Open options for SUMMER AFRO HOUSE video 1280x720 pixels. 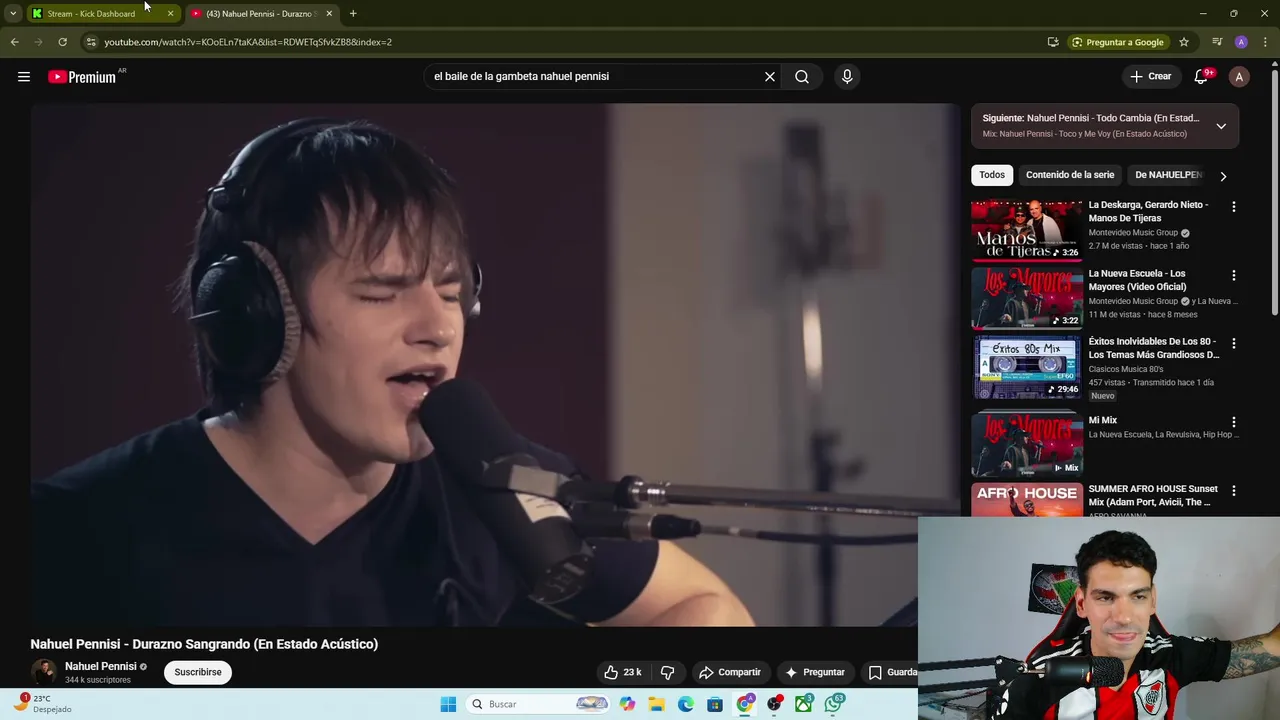point(1233,491)
